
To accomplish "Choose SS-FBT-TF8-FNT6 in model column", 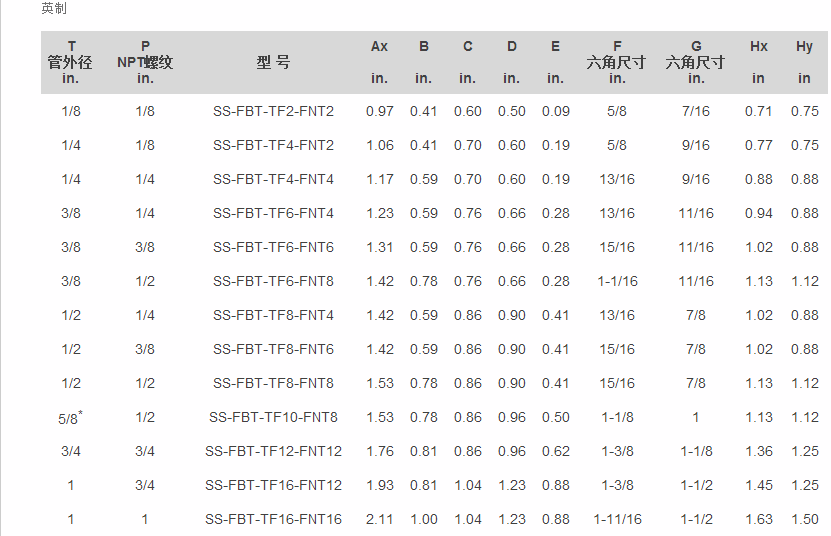I will coord(273,349).
